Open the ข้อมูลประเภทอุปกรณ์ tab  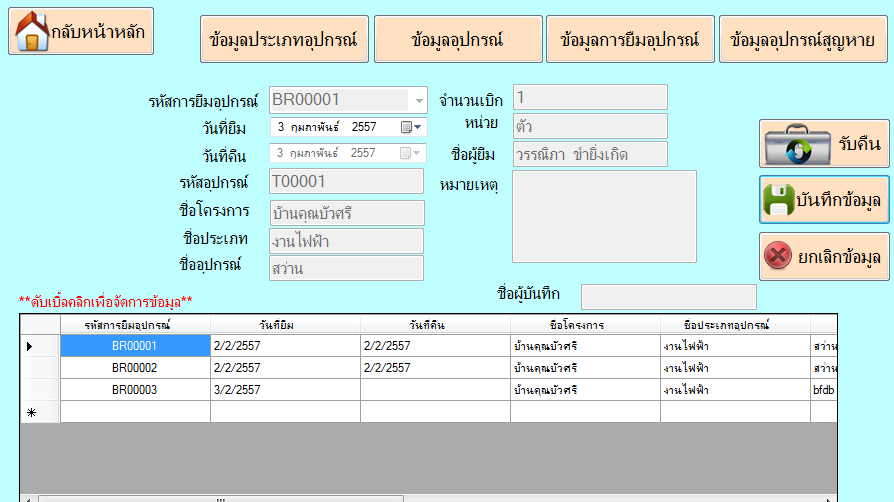(284, 40)
